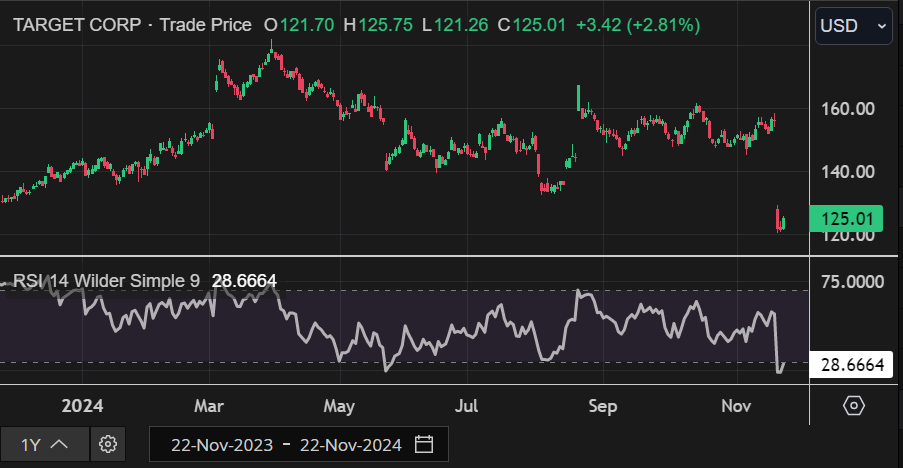Click the May time axis label
The image size is (903, 468).
[x=339, y=406]
